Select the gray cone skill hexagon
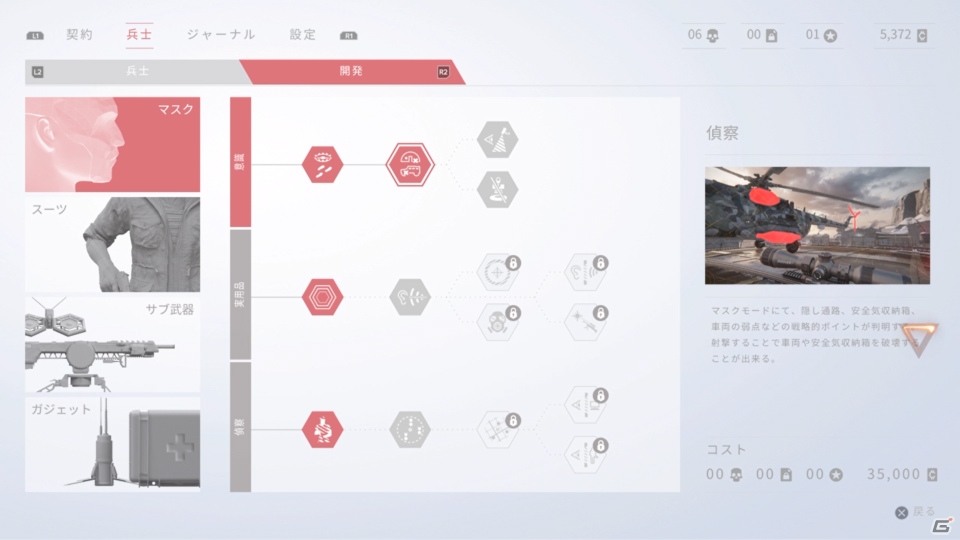 click(x=497, y=140)
